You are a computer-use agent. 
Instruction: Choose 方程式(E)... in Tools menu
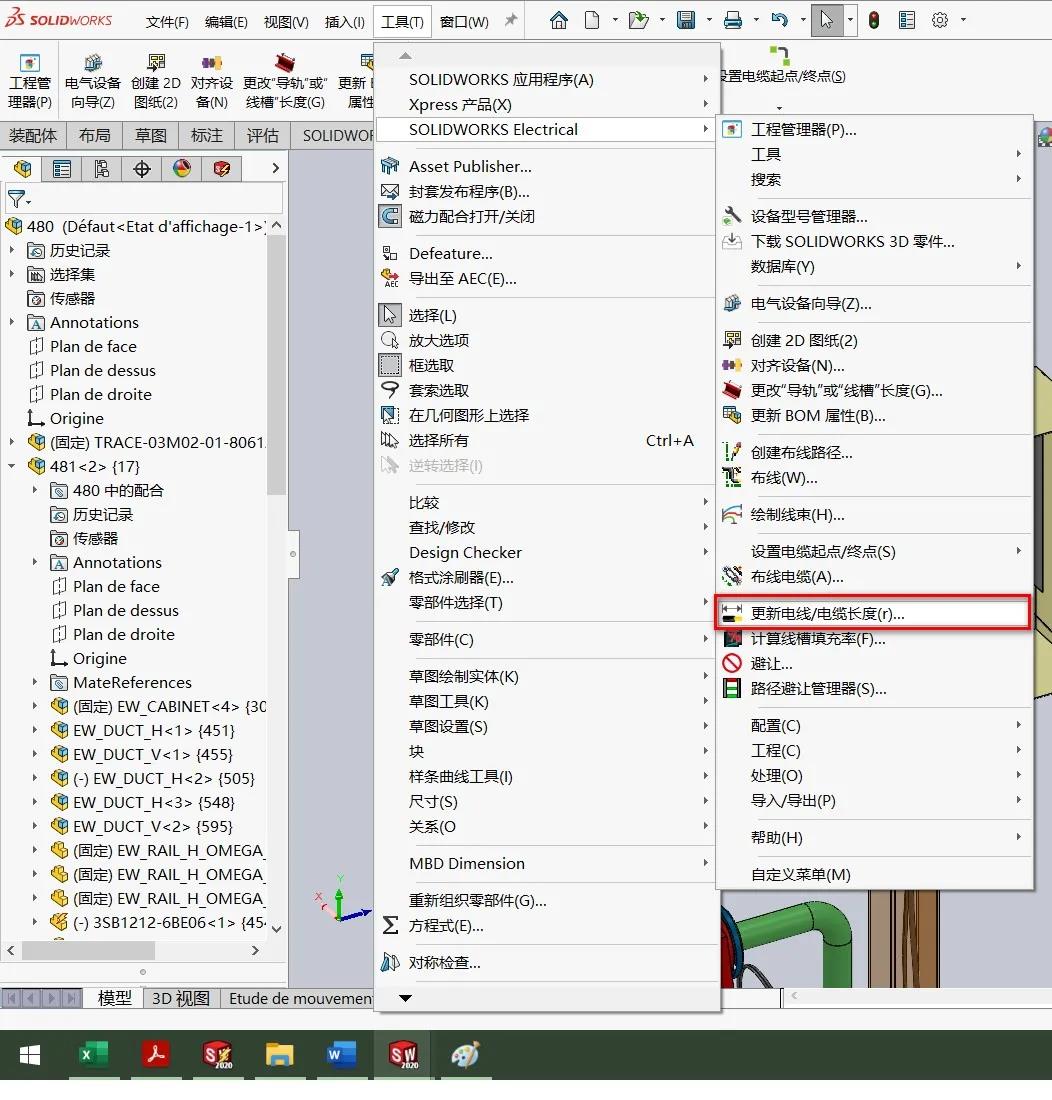tap(544, 926)
